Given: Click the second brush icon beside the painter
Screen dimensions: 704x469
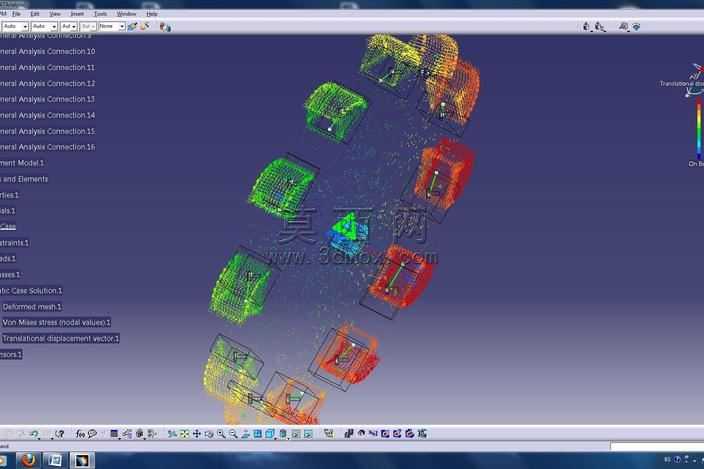Looking at the screenshot, I should click(x=145, y=27).
